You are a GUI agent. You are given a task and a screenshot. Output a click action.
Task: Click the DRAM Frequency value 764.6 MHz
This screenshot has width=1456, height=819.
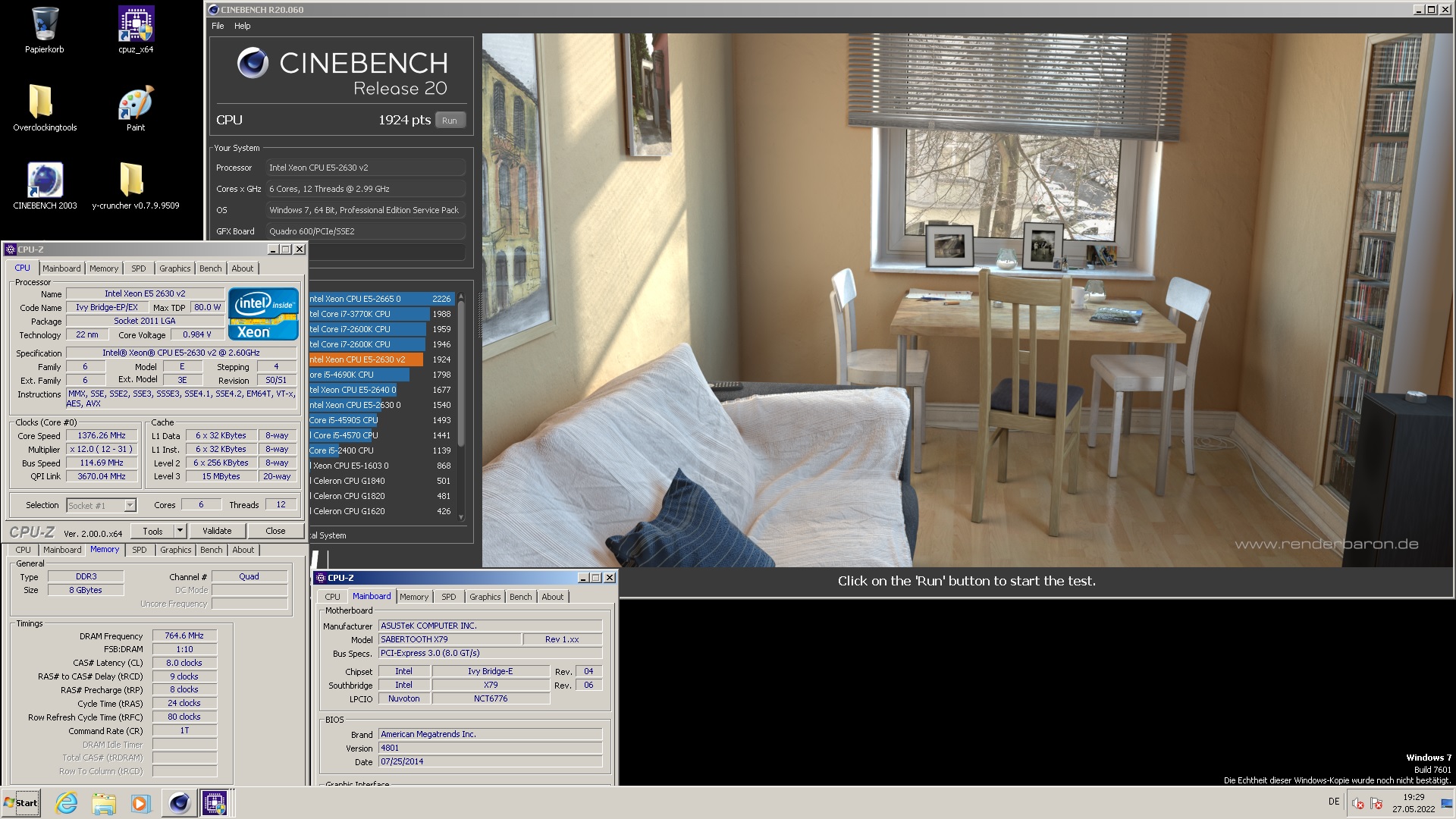pyautogui.click(x=184, y=636)
